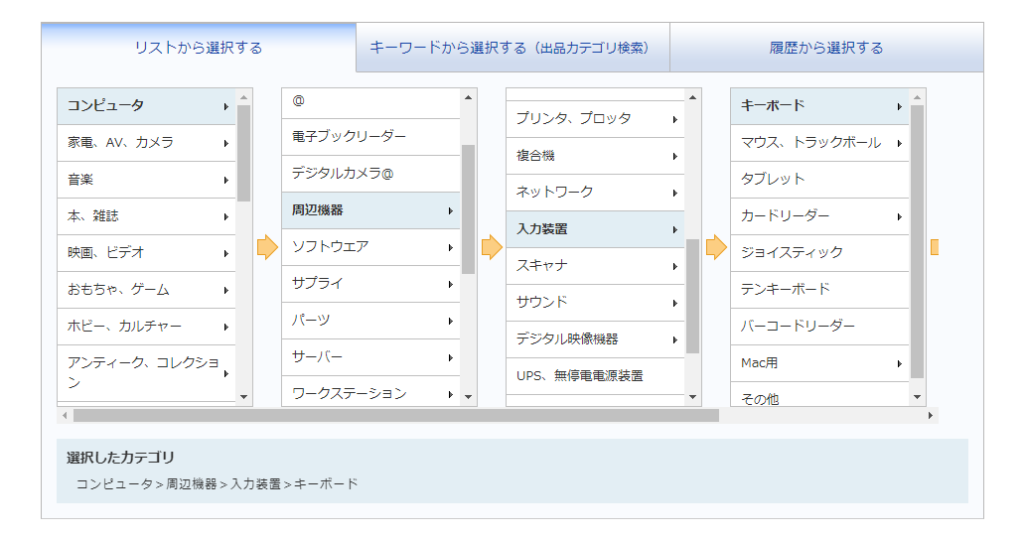Click the horizontal scrollbar thumb
1024x538 pixels.
(395, 415)
